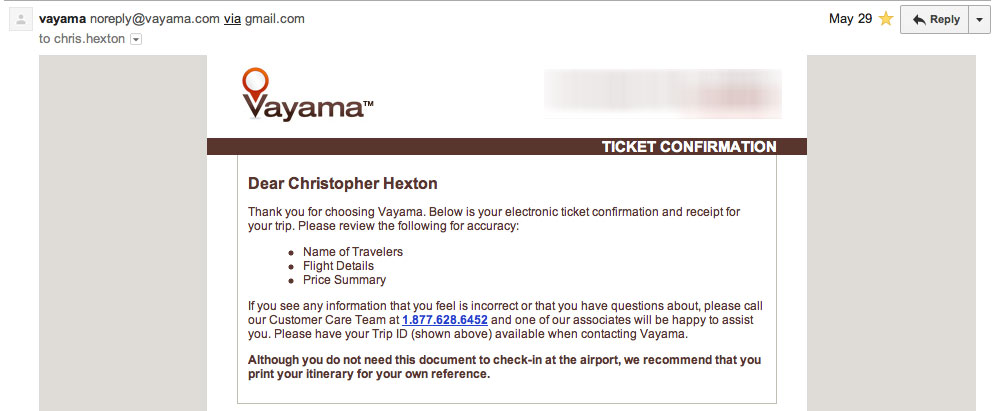Click the sender's profile avatar icon

click(20, 20)
